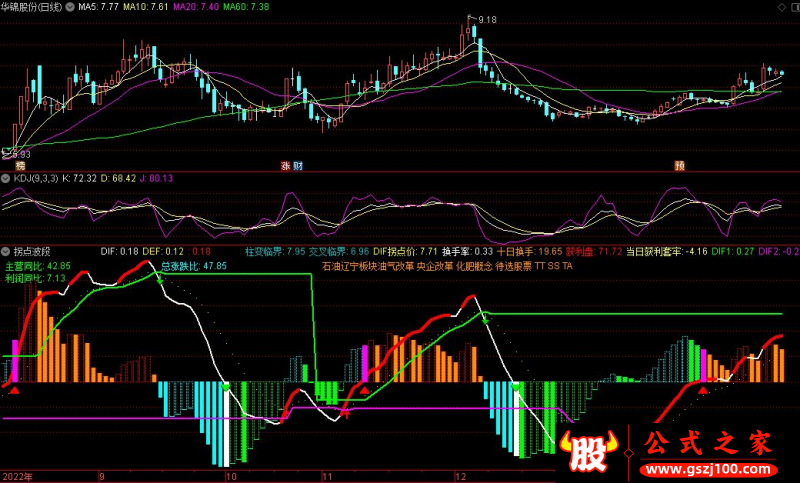This screenshot has width=800, height=483.
Task: Click the MA60: 7.38 label
Action: [246, 7]
